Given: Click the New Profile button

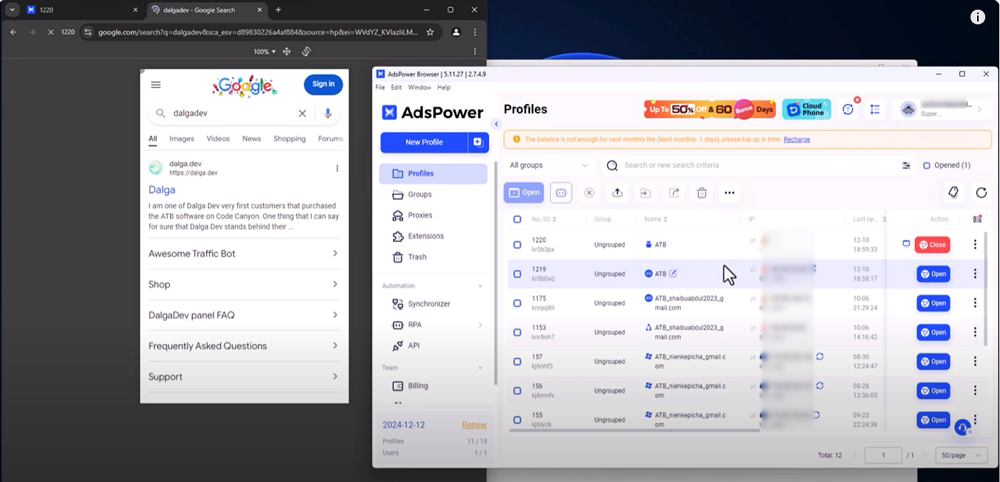Looking at the screenshot, I should (424, 142).
